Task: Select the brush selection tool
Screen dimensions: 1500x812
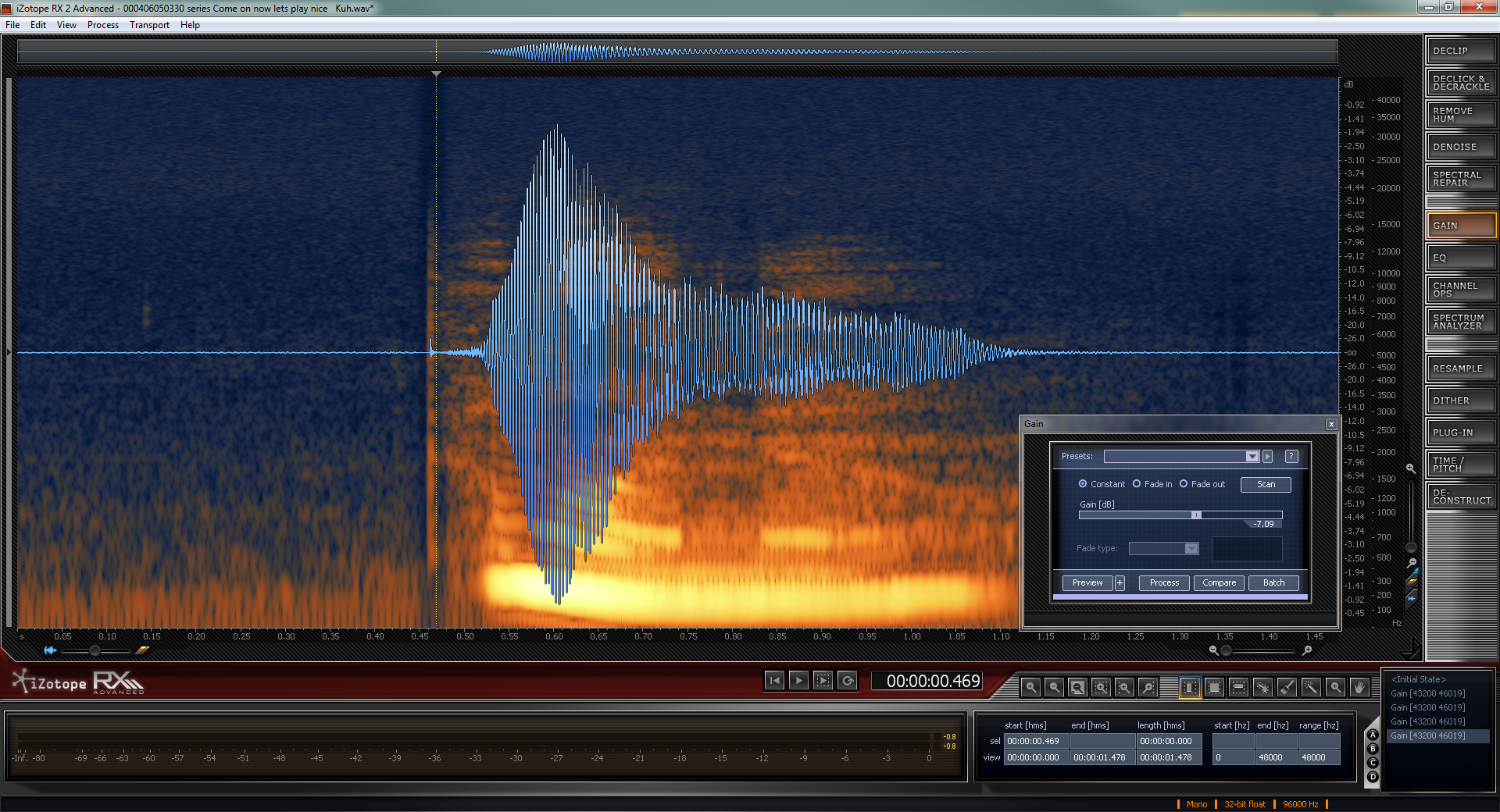Action: coord(1287,687)
